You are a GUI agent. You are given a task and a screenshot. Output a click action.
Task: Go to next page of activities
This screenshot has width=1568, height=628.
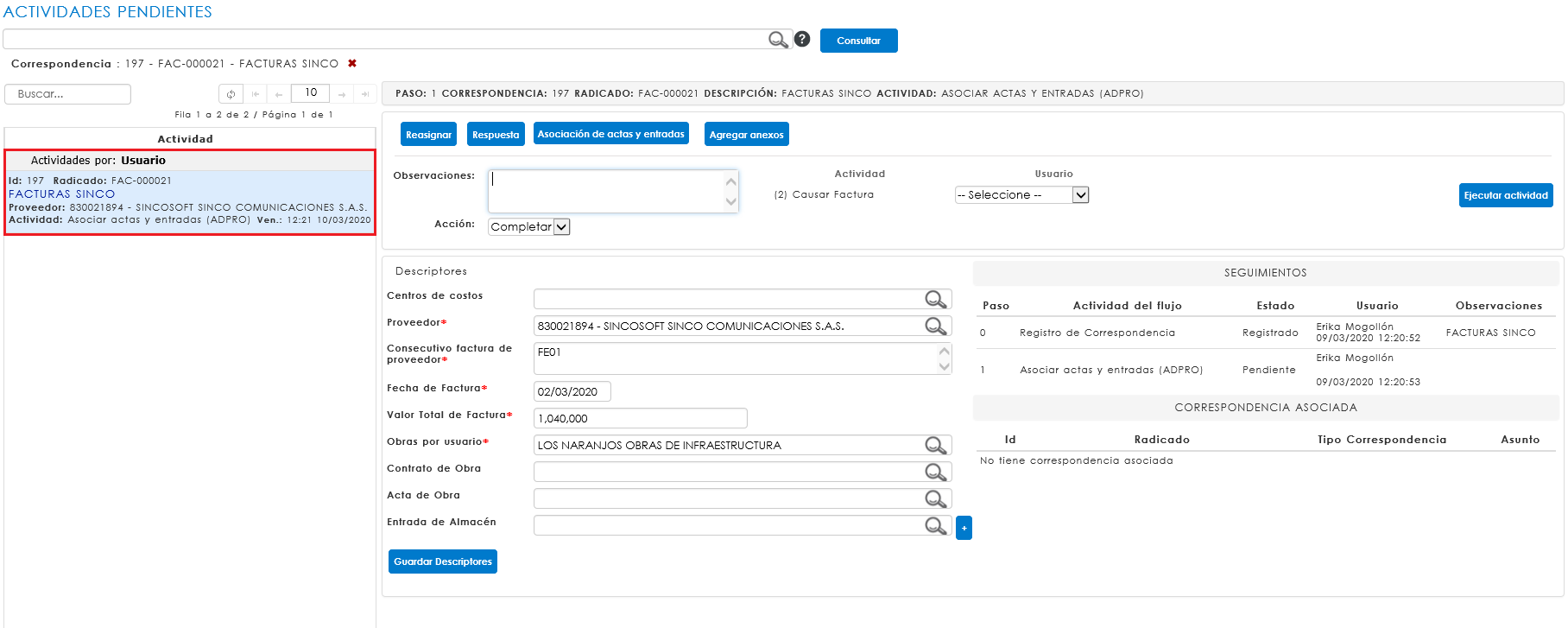342,94
